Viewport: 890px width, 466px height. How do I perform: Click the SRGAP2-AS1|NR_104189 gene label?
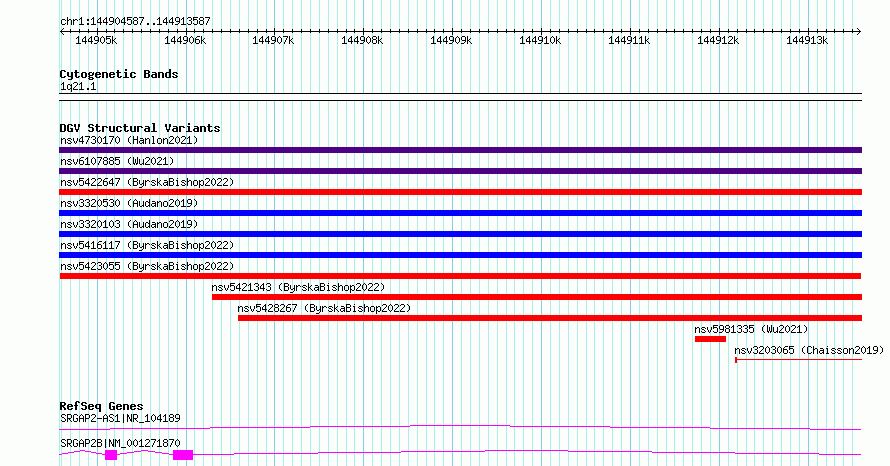pos(120,418)
